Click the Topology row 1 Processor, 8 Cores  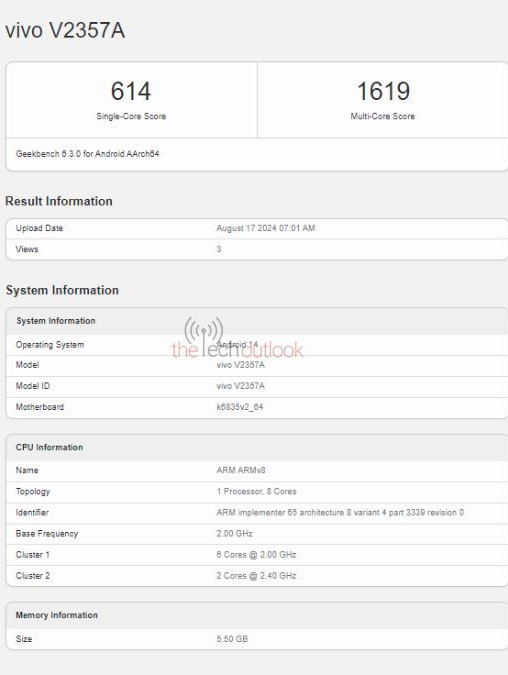pyautogui.click(x=257, y=492)
